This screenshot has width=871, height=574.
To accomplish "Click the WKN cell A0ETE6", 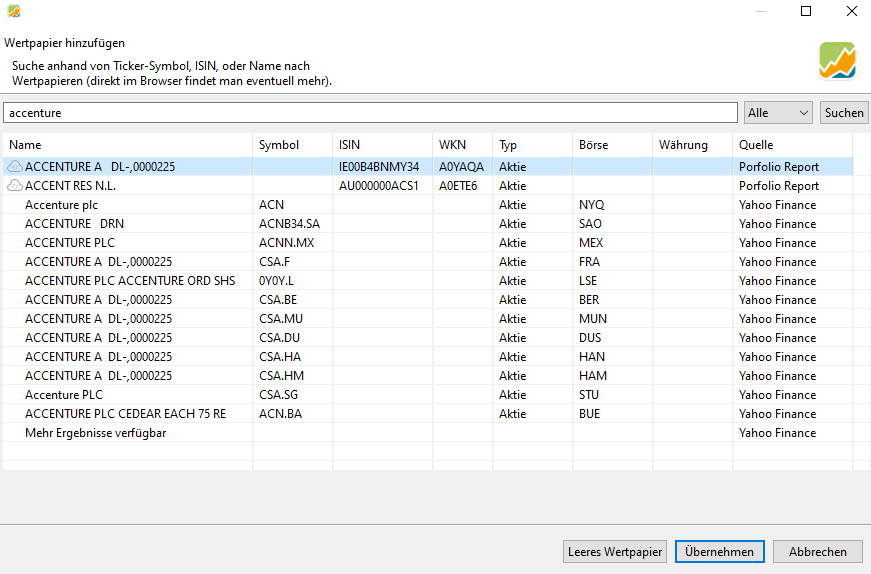I will coord(458,186).
